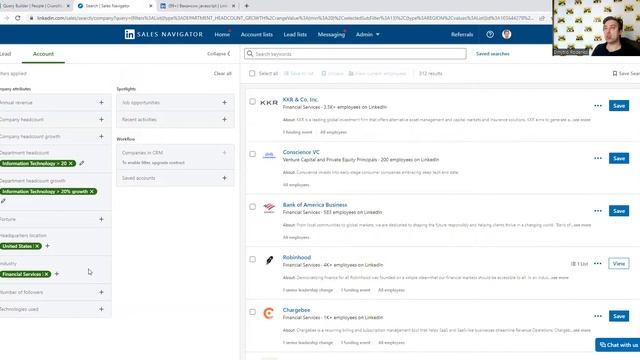Open the LinkedIn Sales Navigator logo

(x=164, y=34)
